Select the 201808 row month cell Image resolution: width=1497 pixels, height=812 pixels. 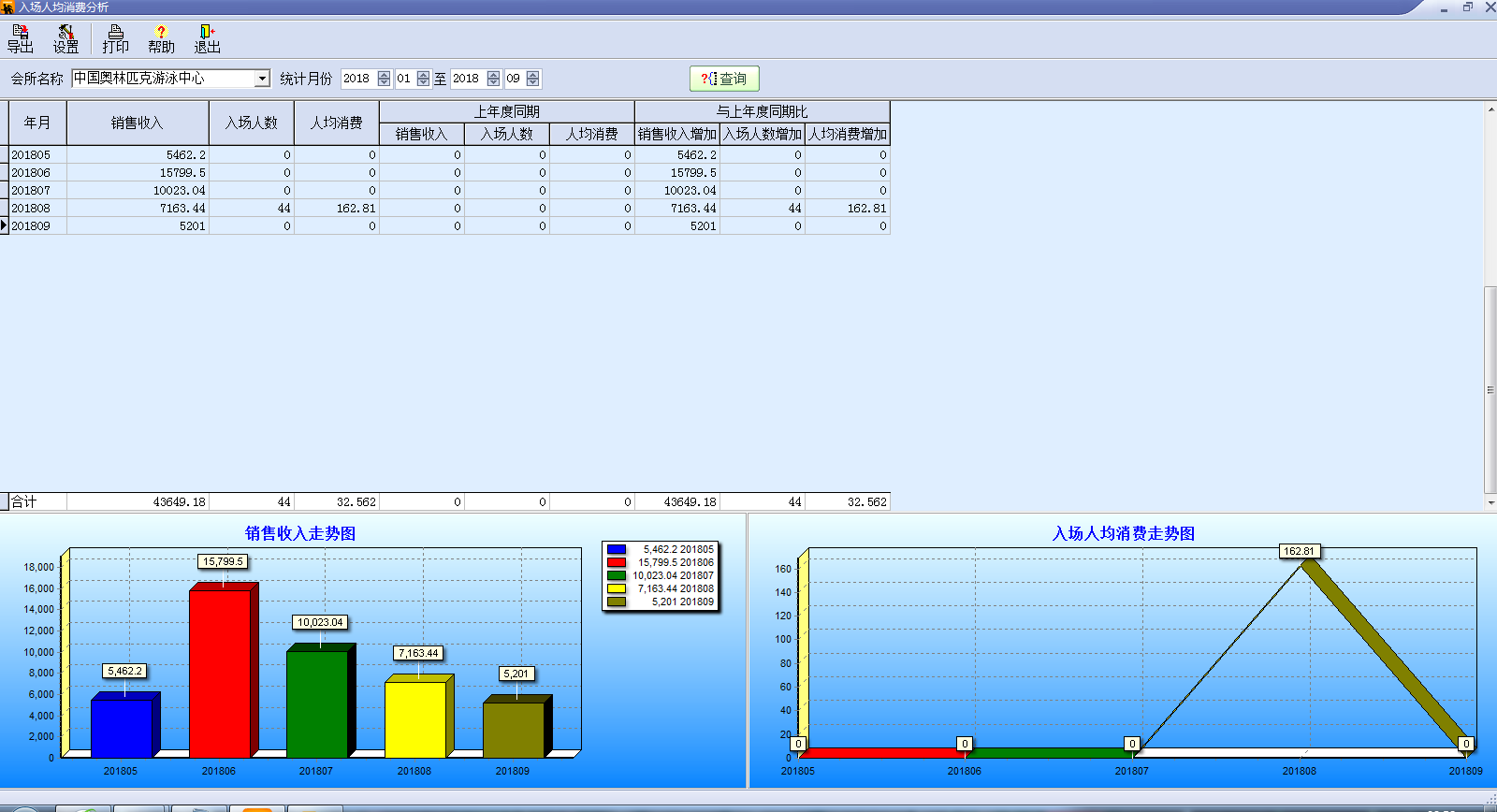pos(37,209)
